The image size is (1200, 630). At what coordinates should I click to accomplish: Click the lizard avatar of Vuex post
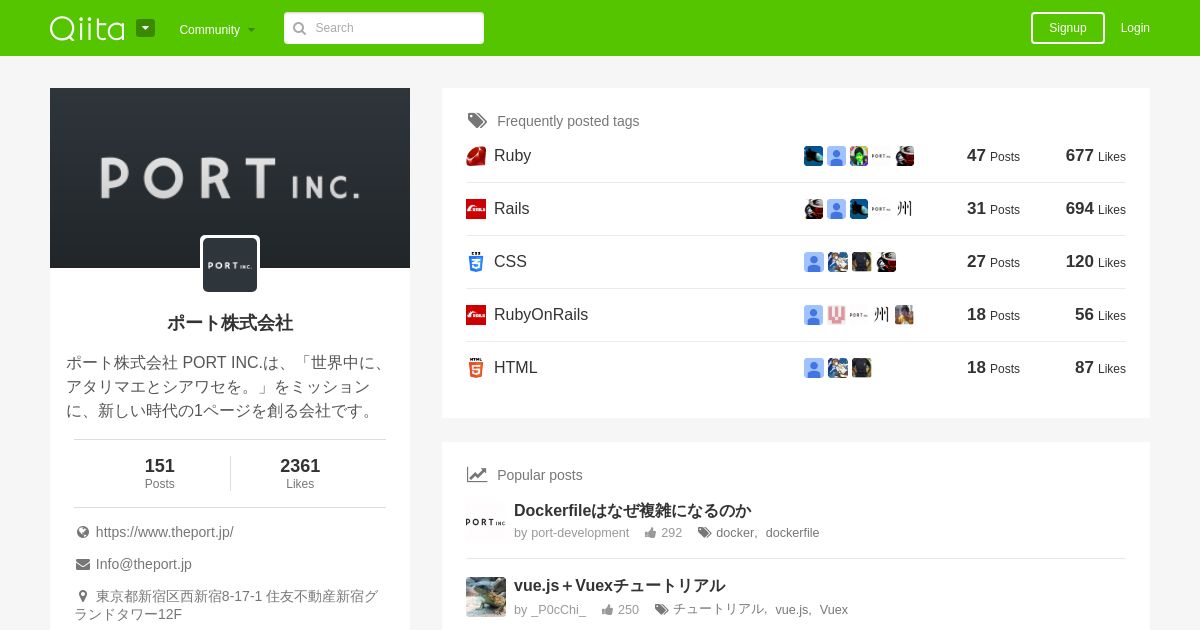pos(486,597)
